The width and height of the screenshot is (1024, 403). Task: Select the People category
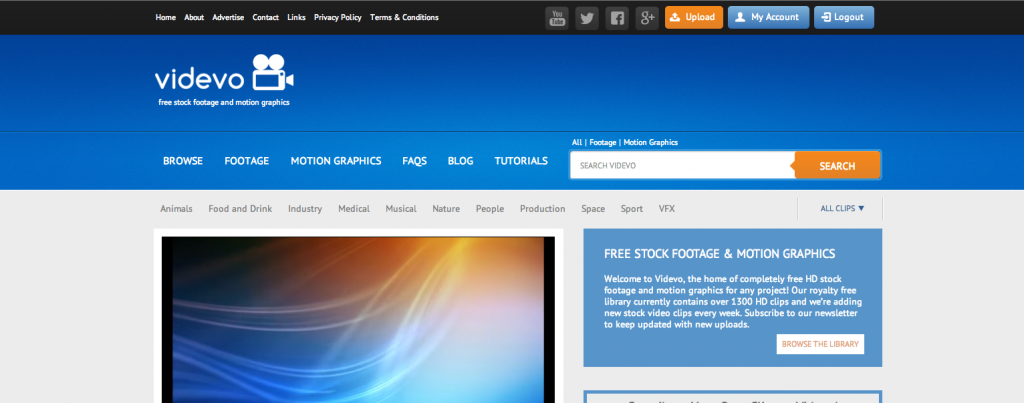pyautogui.click(x=490, y=209)
